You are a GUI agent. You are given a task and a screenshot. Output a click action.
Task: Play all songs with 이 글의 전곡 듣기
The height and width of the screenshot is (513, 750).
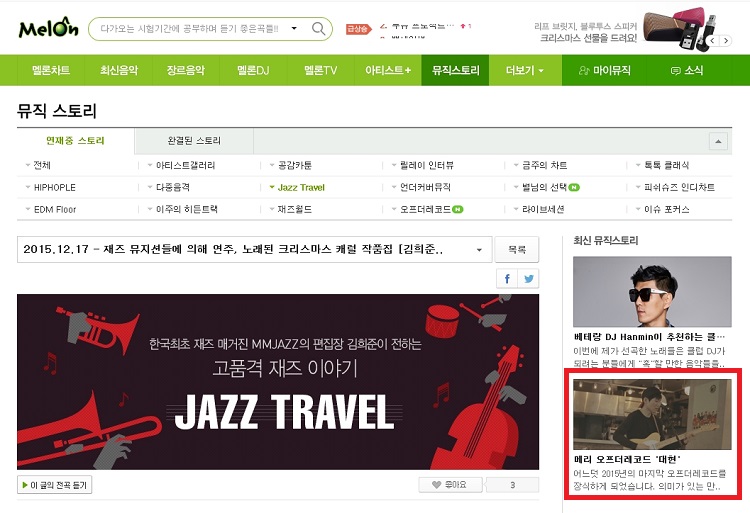[x=54, y=485]
